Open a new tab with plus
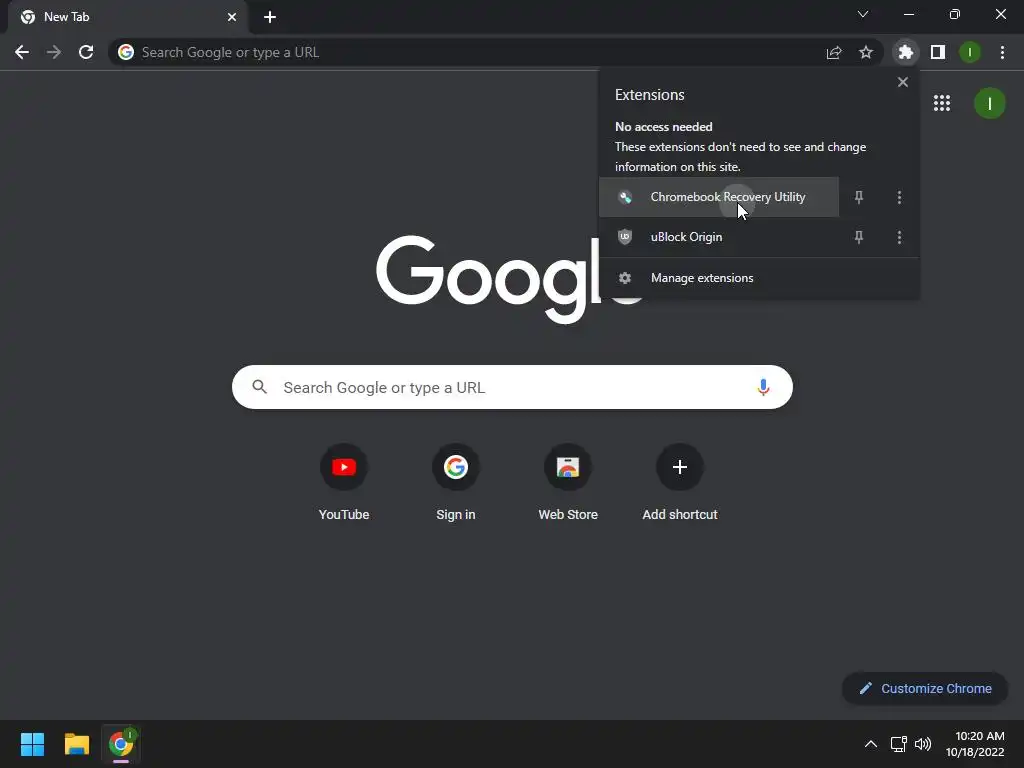Image resolution: width=1024 pixels, height=768 pixels. point(270,17)
